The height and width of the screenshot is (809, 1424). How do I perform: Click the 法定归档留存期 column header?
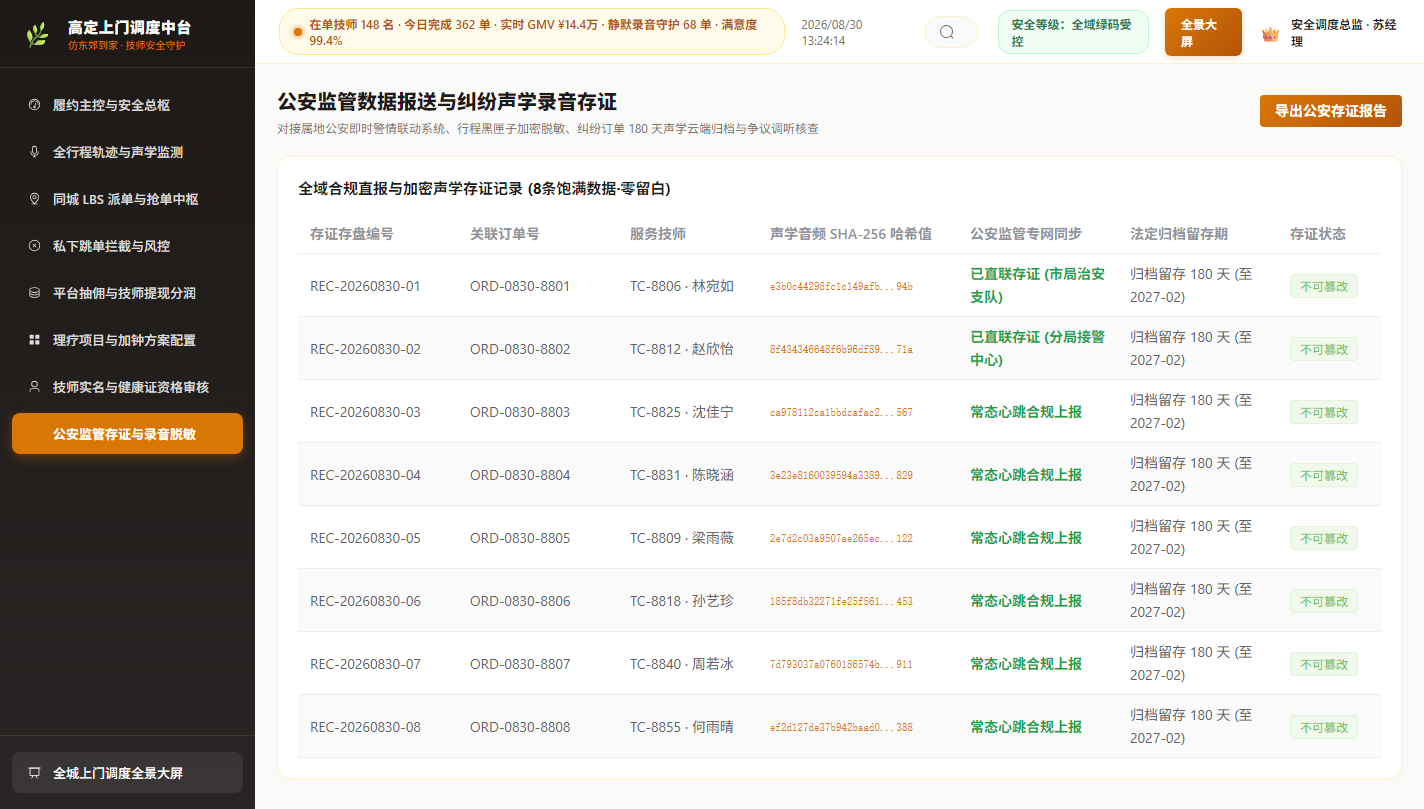pos(1179,234)
